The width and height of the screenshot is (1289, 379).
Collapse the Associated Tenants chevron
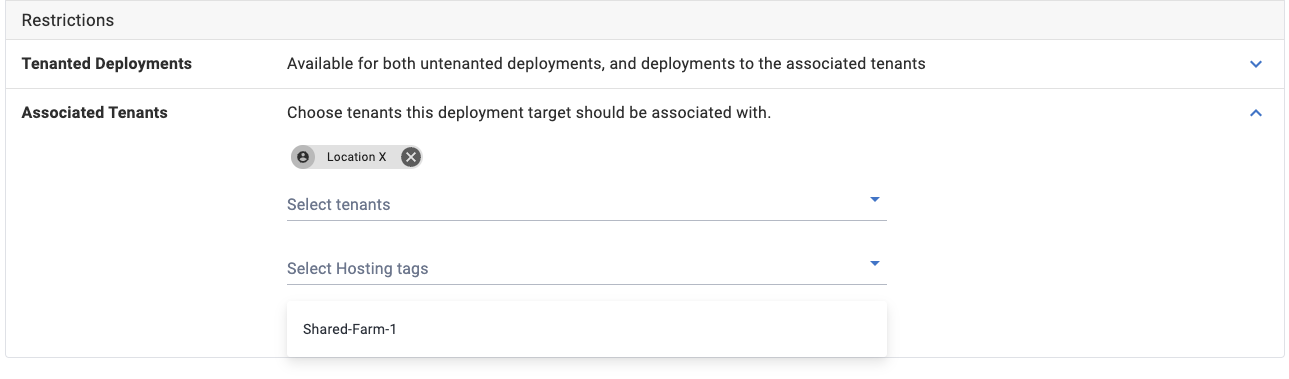click(1256, 113)
